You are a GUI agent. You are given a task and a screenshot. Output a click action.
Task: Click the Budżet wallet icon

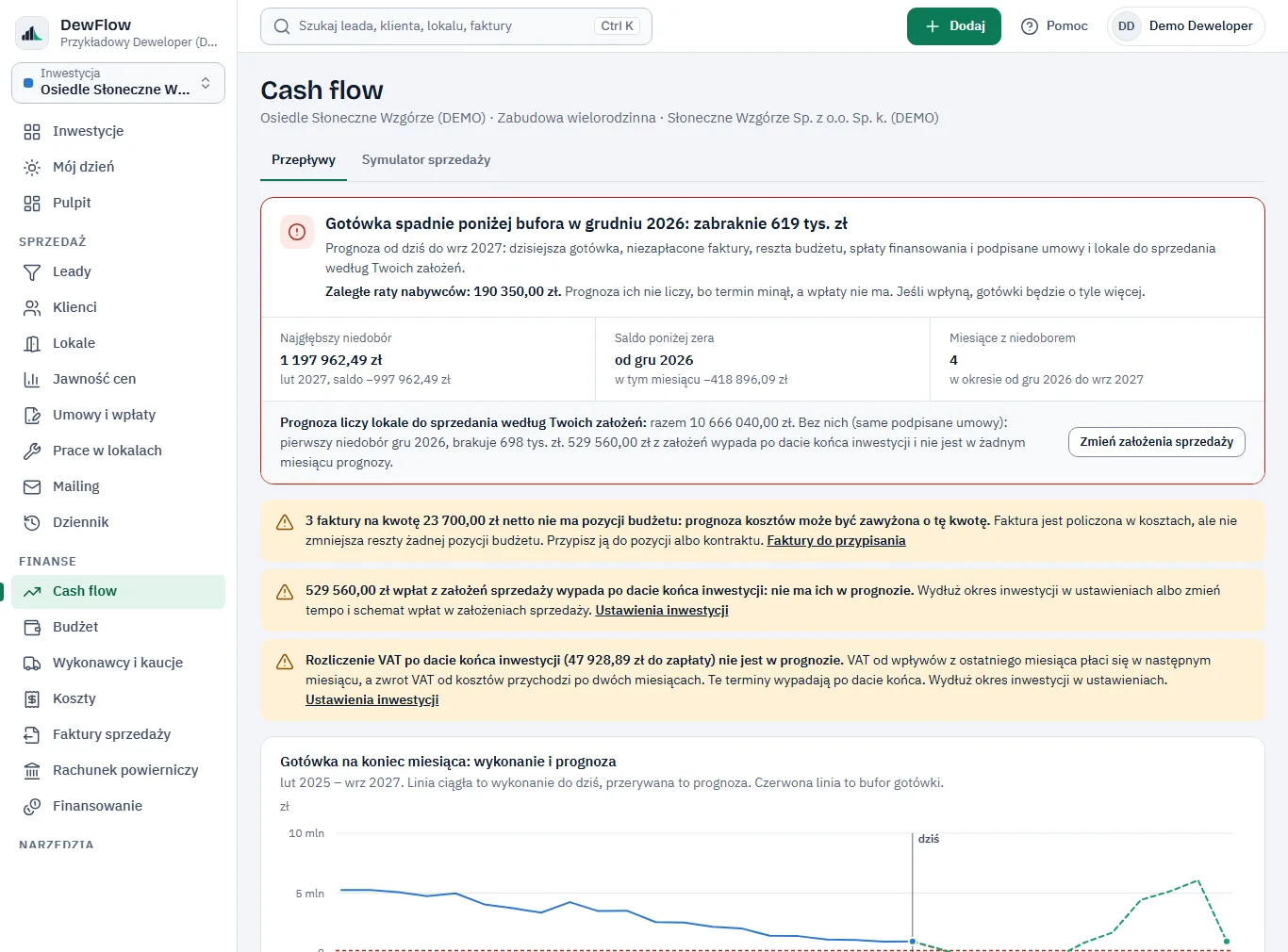[x=32, y=627]
